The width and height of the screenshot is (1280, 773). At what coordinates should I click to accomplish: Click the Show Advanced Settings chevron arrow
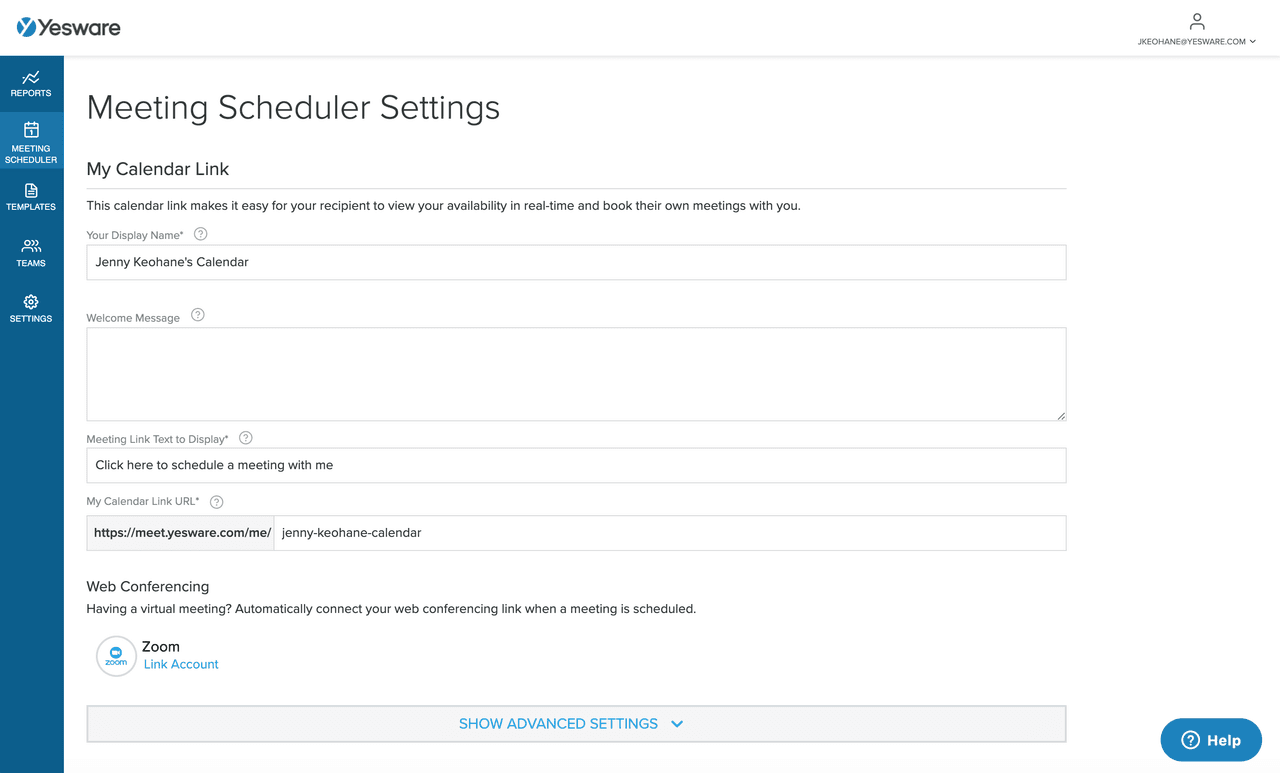click(676, 723)
